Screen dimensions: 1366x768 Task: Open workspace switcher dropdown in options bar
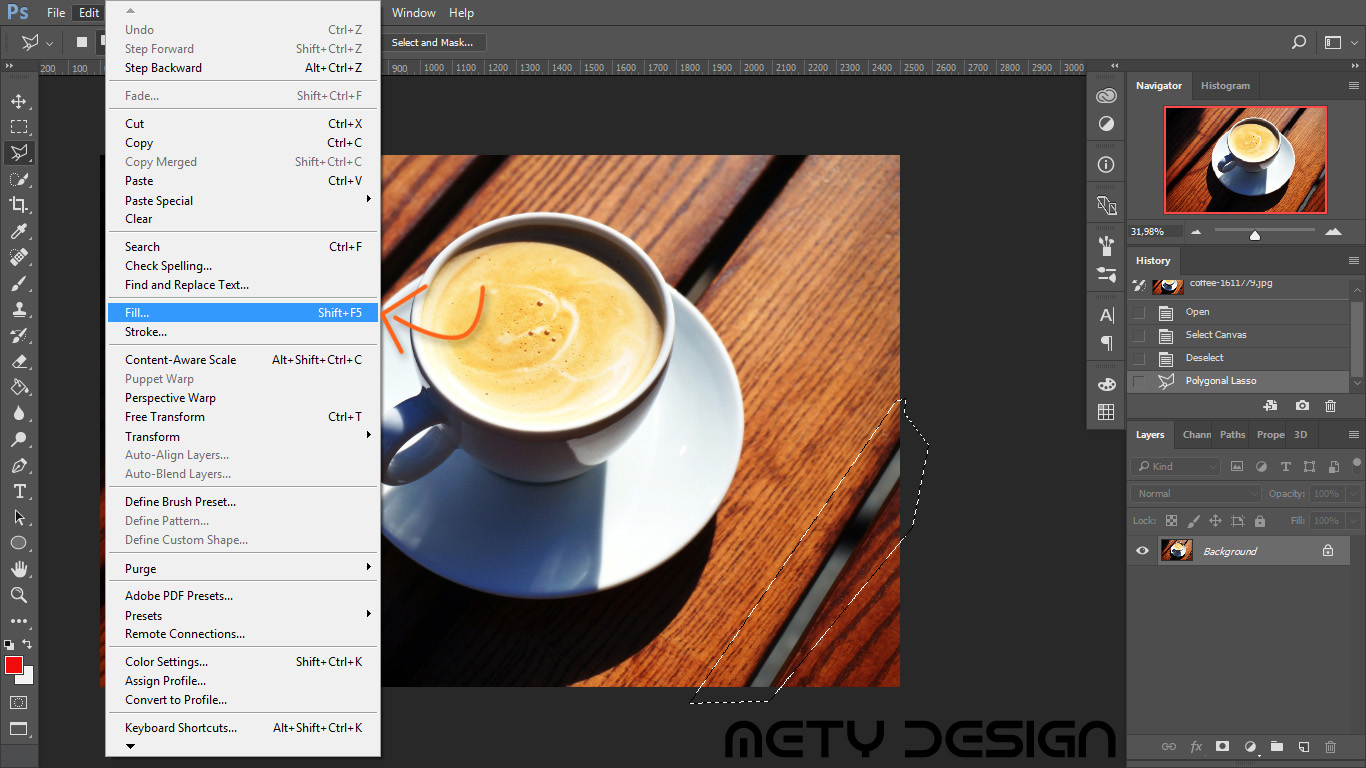pyautogui.click(x=1340, y=43)
